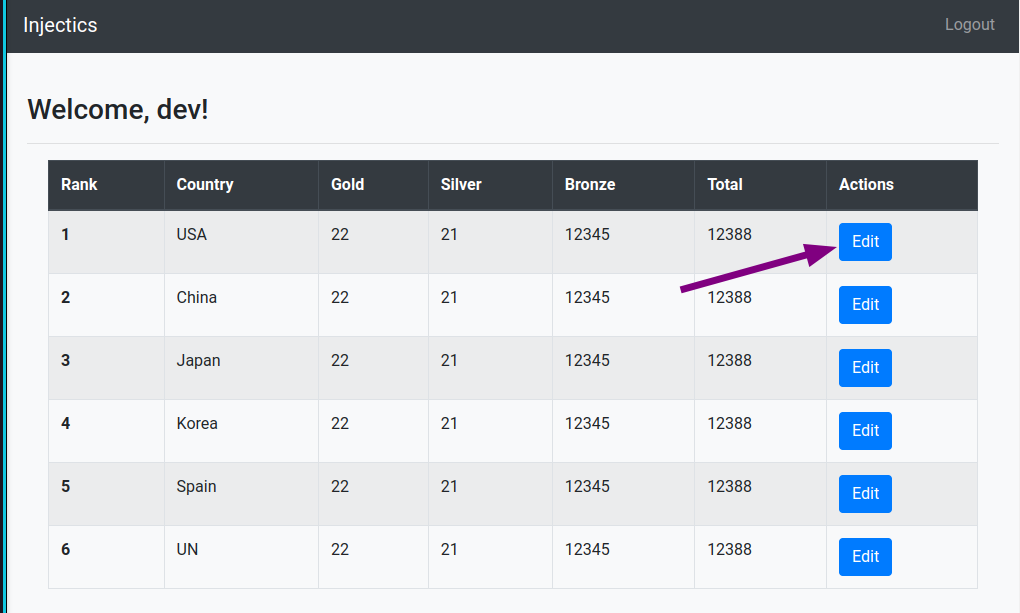Click the Gold column header
The height and width of the screenshot is (613, 1020).
(348, 185)
